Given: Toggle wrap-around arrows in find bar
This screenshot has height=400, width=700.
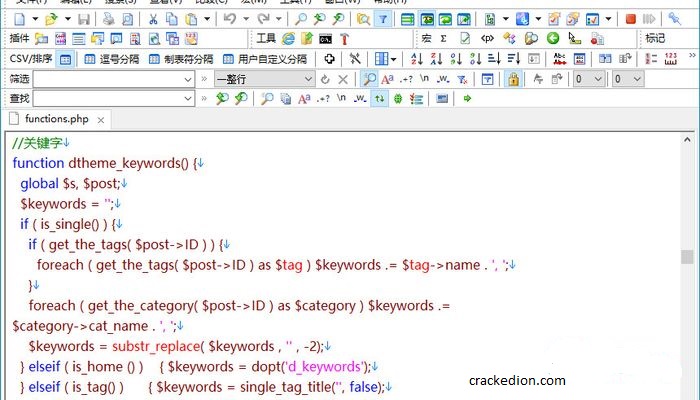Looking at the screenshot, I should coord(379,99).
